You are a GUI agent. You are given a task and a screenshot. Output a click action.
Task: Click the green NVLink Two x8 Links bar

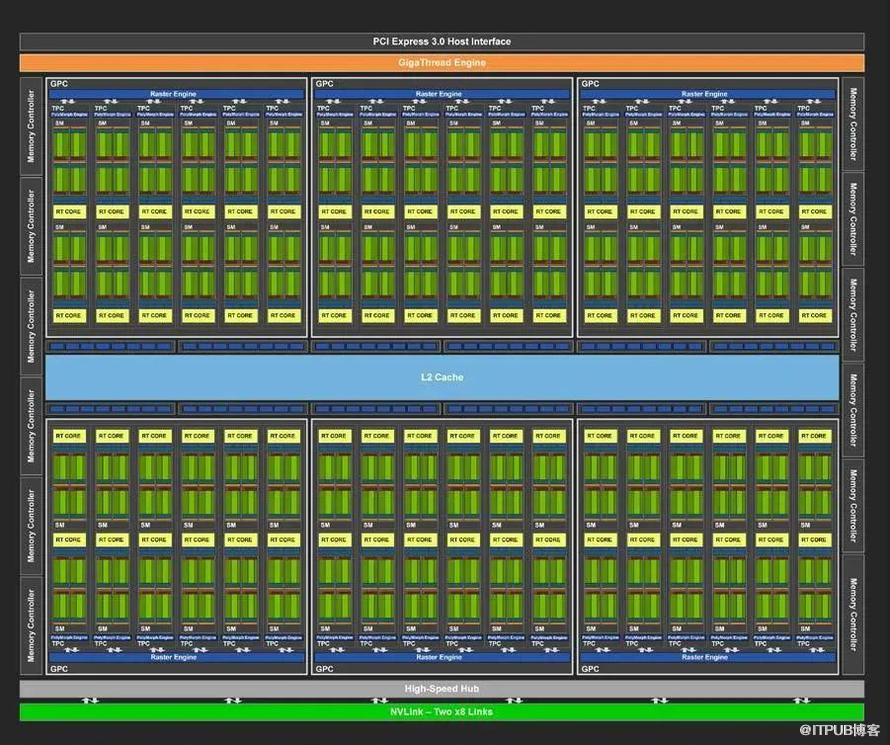(442, 712)
